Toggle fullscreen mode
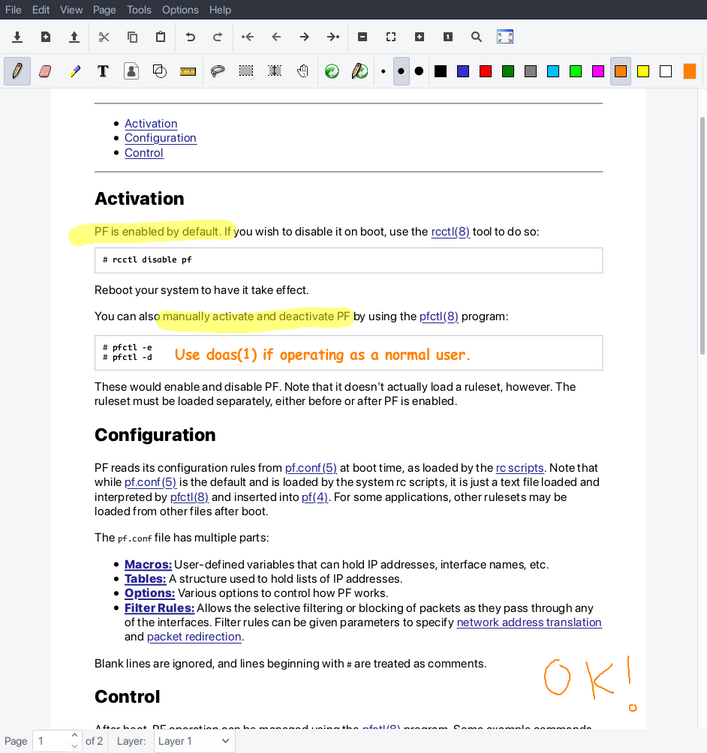This screenshot has width=707, height=753. (x=505, y=37)
